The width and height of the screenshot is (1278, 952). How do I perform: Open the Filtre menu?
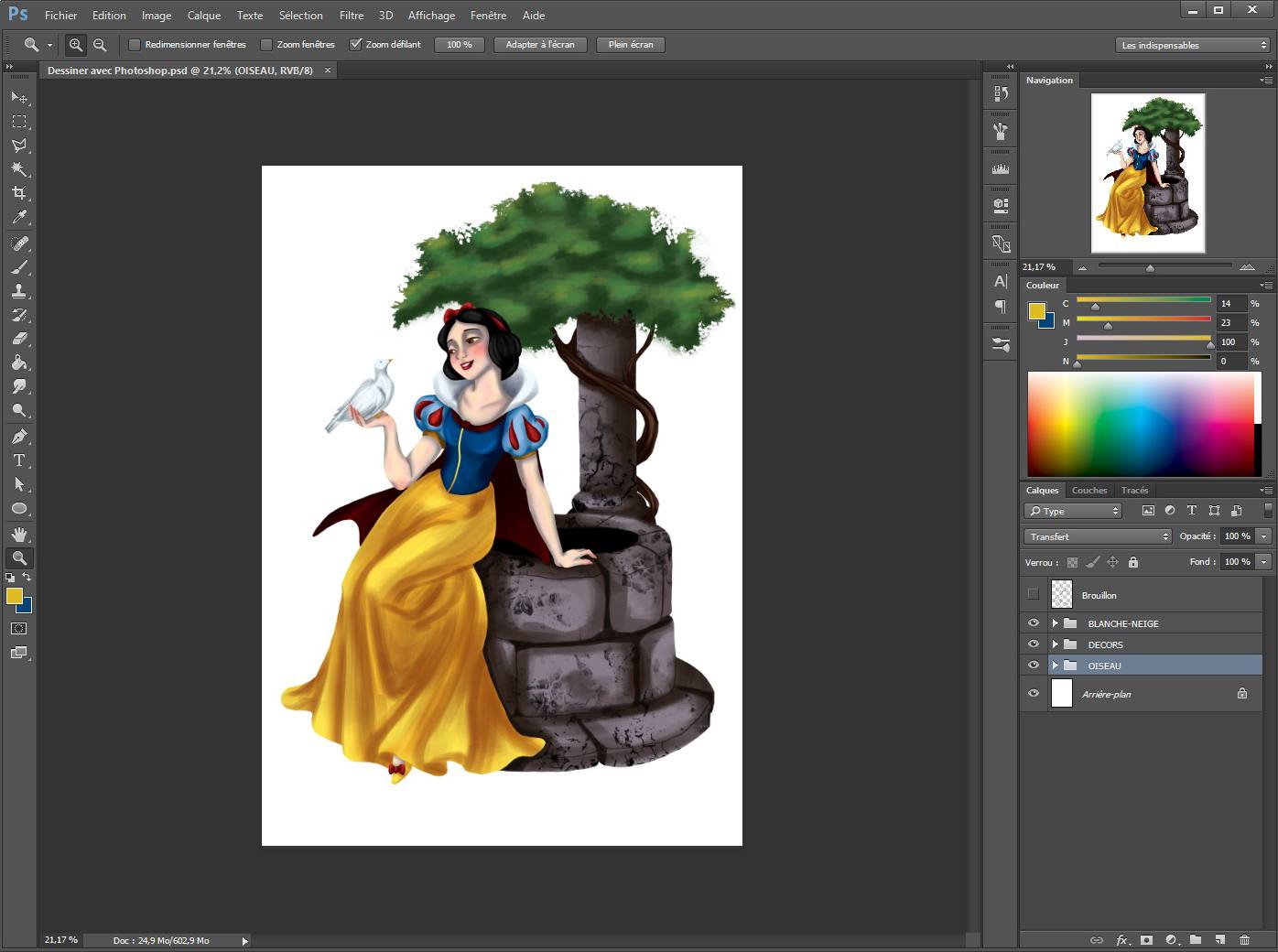coord(351,15)
